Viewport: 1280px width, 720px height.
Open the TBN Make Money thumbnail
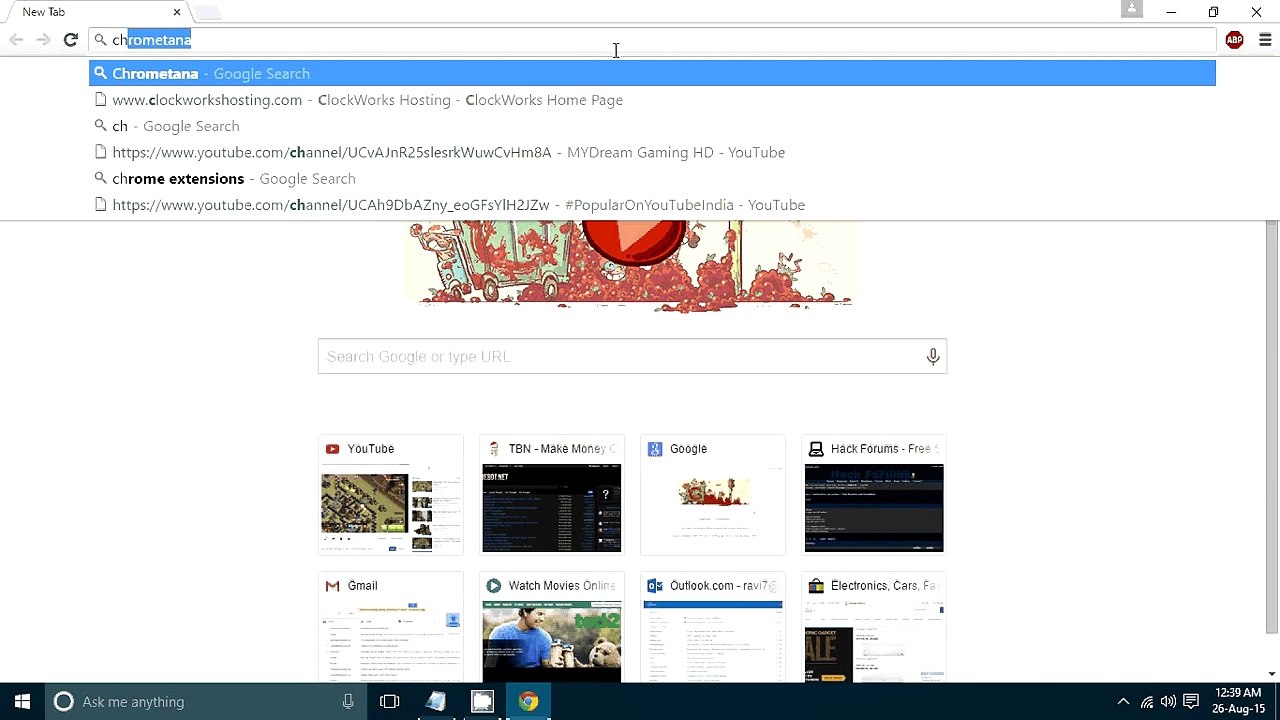[552, 495]
